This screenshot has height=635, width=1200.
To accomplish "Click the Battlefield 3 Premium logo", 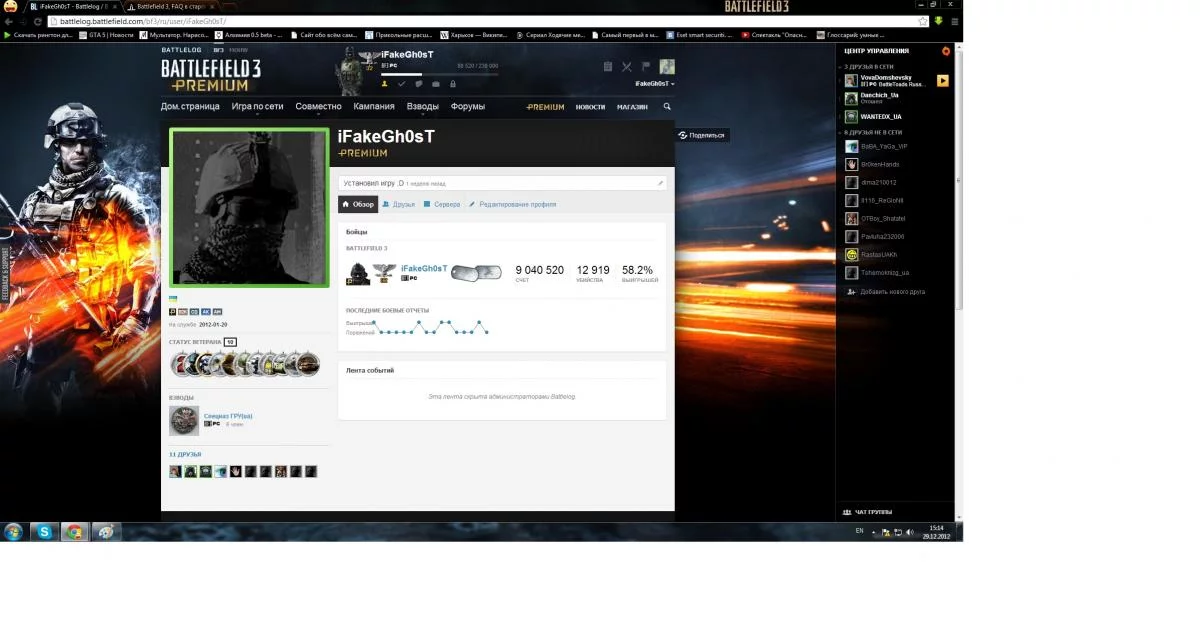I will click(x=211, y=75).
